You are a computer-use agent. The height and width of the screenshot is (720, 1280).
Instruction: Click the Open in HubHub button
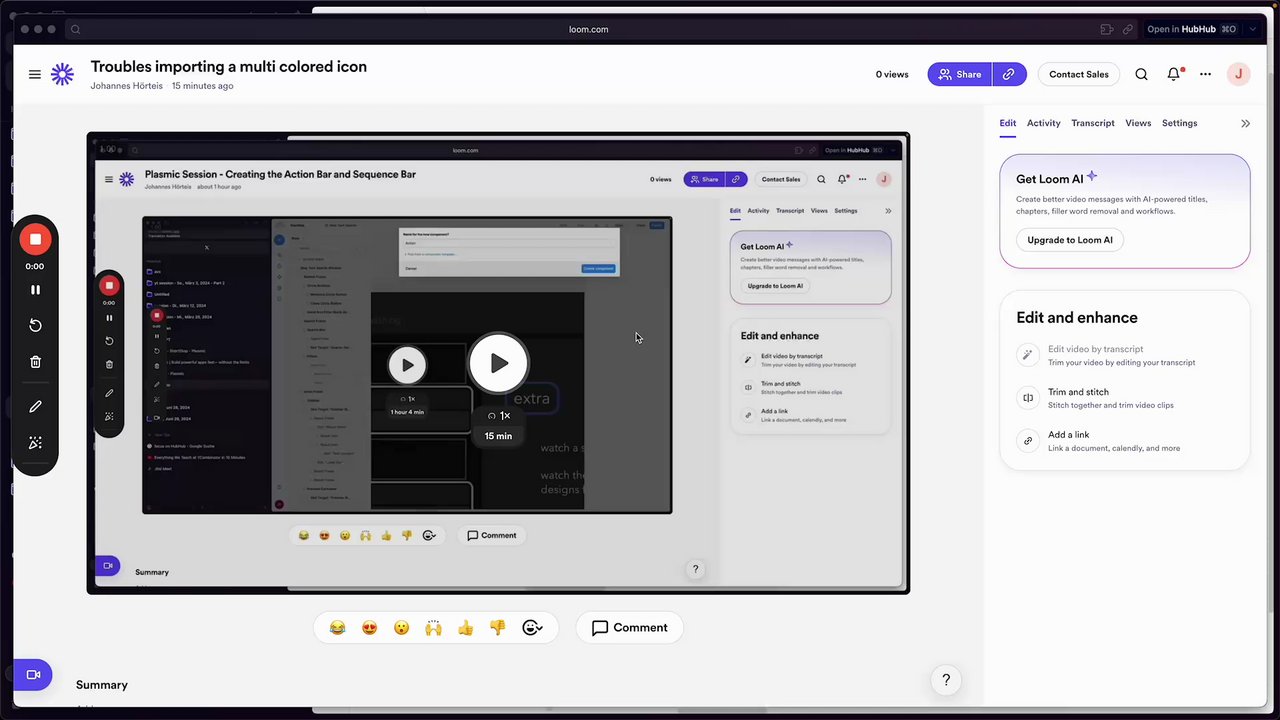[x=1192, y=29]
